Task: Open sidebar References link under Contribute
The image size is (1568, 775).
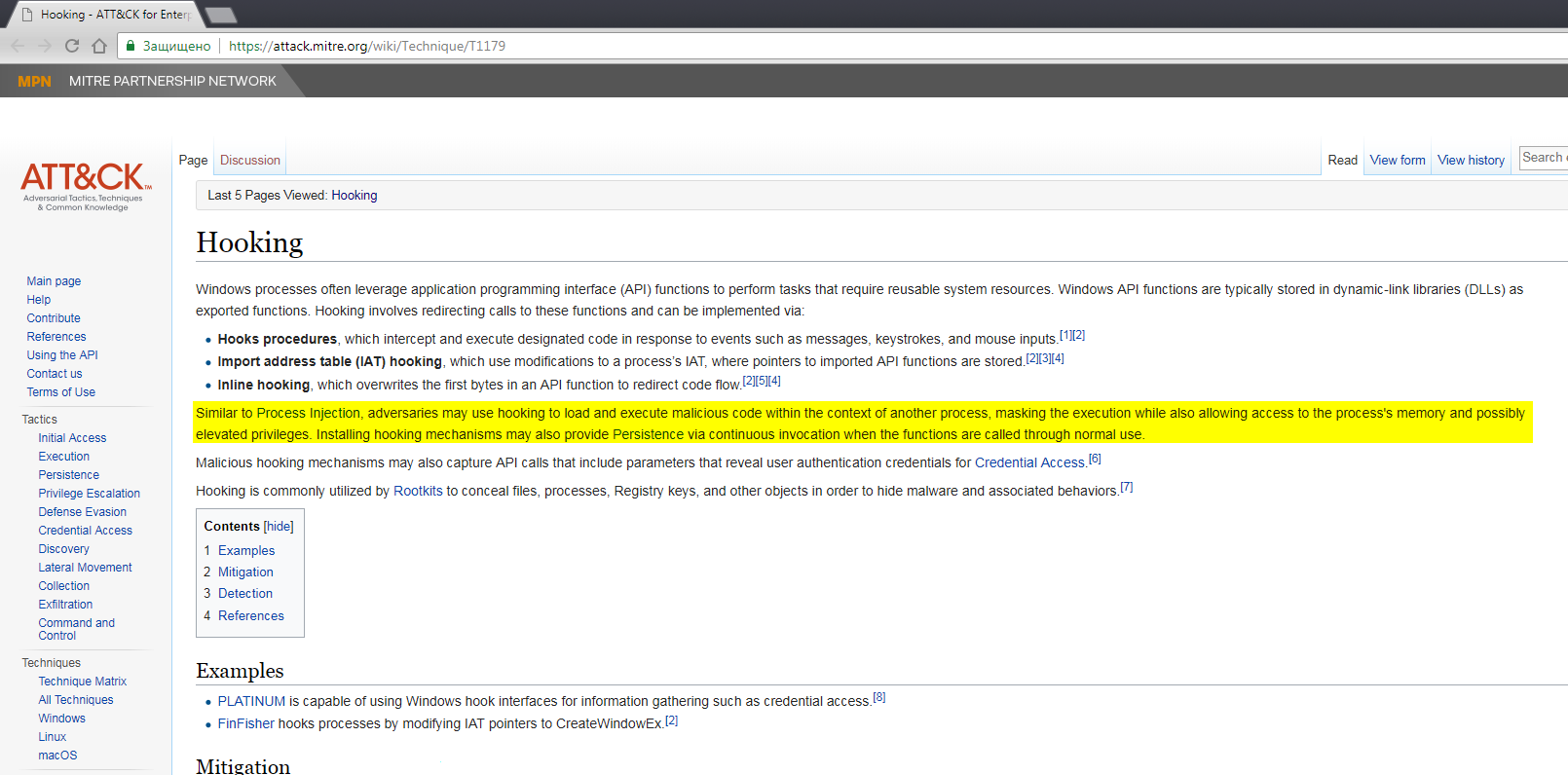Action: click(56, 337)
